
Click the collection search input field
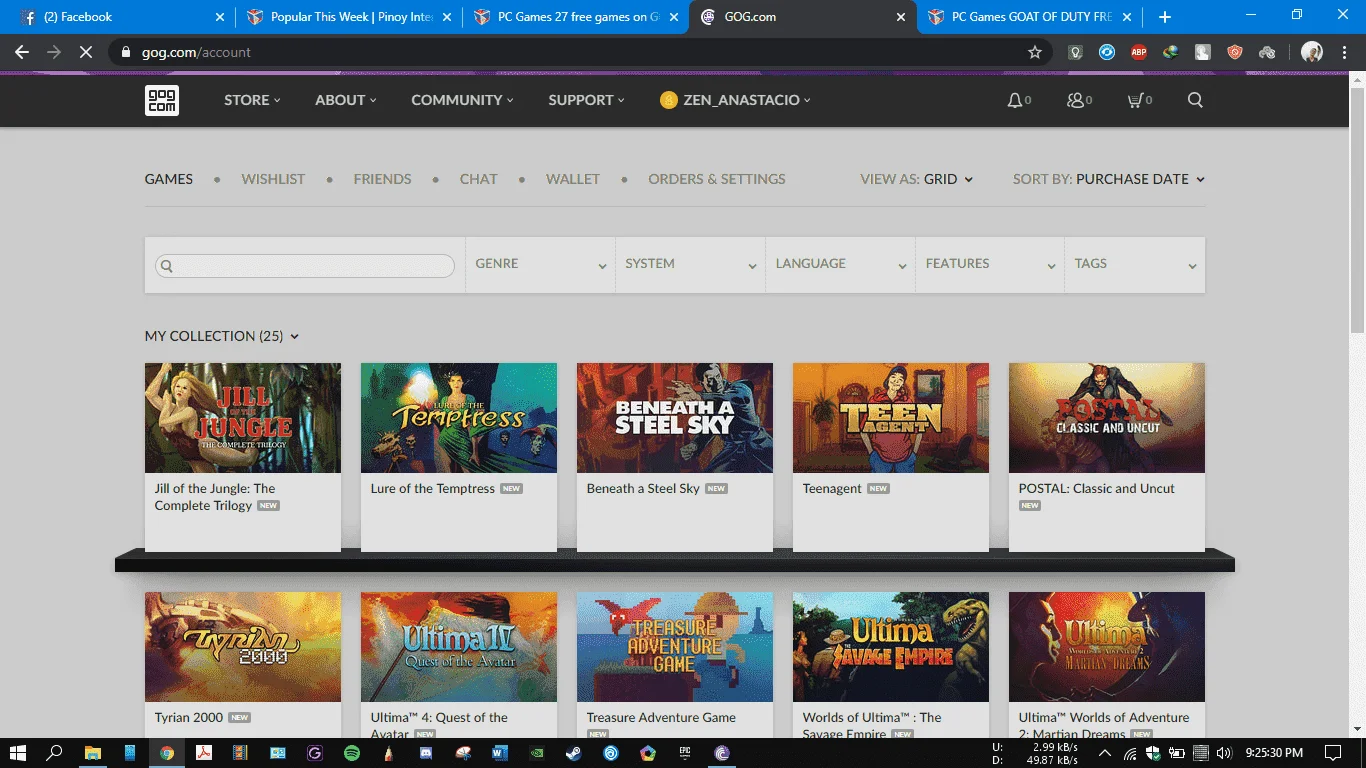pyautogui.click(x=305, y=266)
